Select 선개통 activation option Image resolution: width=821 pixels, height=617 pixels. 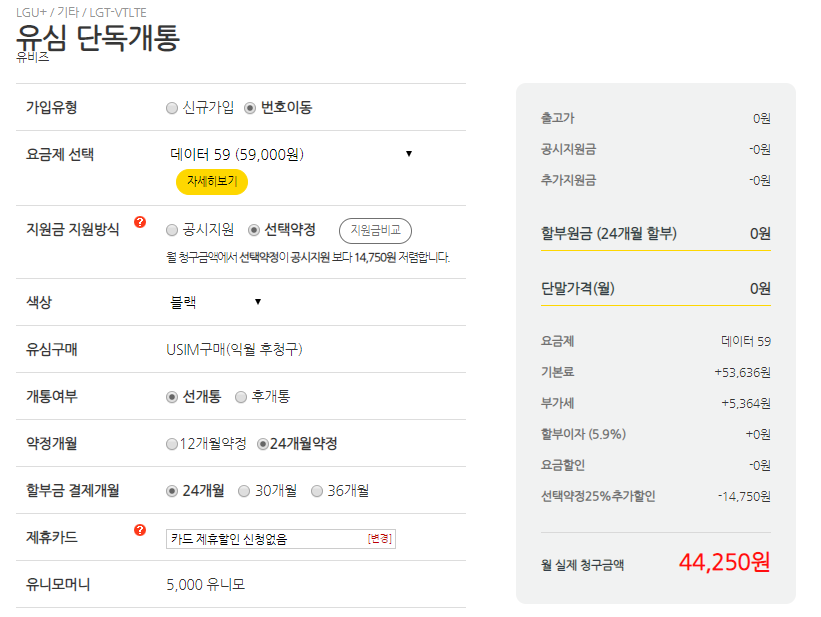point(172,397)
